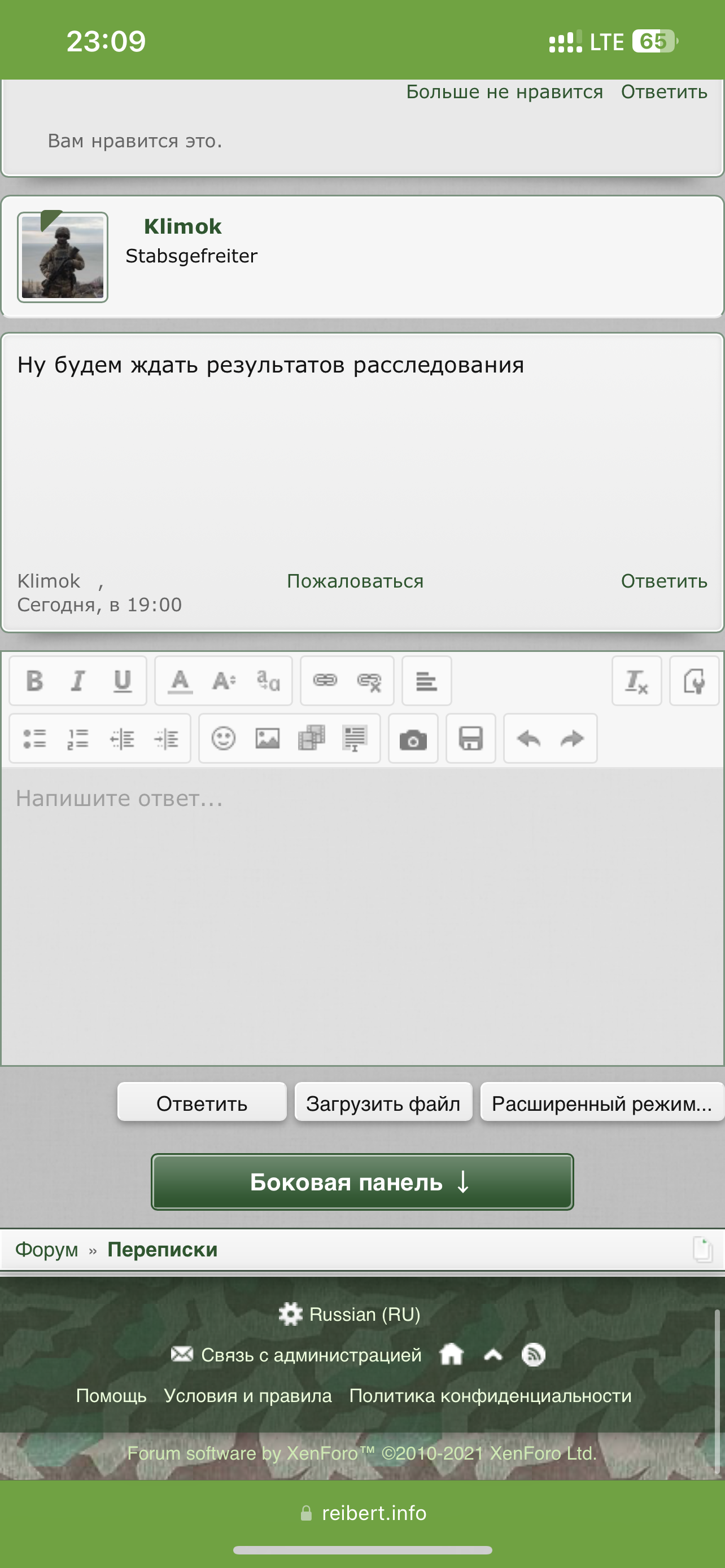This screenshot has height=1568, width=725.
Task: Open the text alignment dropdown
Action: tap(427, 681)
